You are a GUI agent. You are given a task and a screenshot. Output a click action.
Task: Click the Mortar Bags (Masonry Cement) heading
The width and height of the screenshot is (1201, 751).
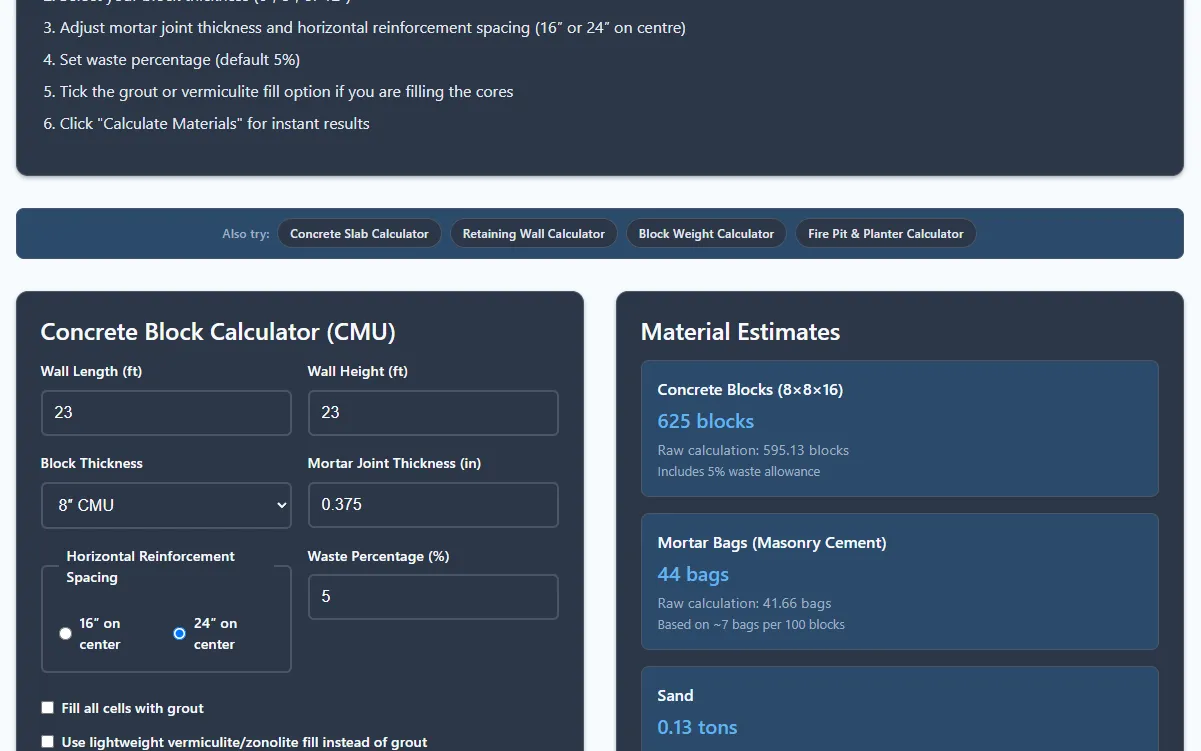tap(772, 543)
